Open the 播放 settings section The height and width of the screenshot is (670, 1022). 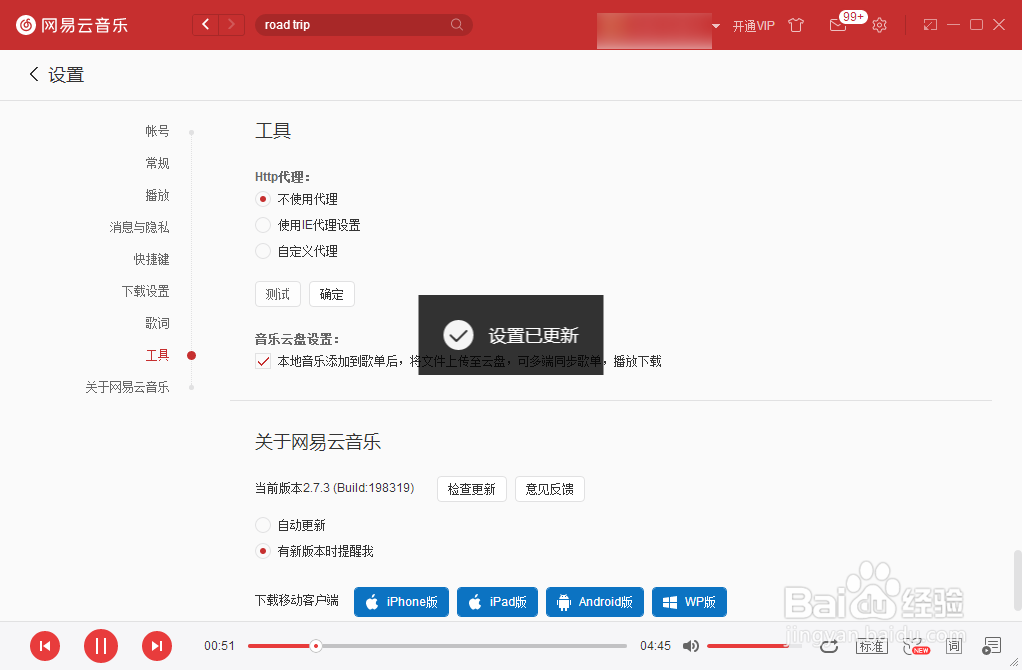pyautogui.click(x=157, y=195)
